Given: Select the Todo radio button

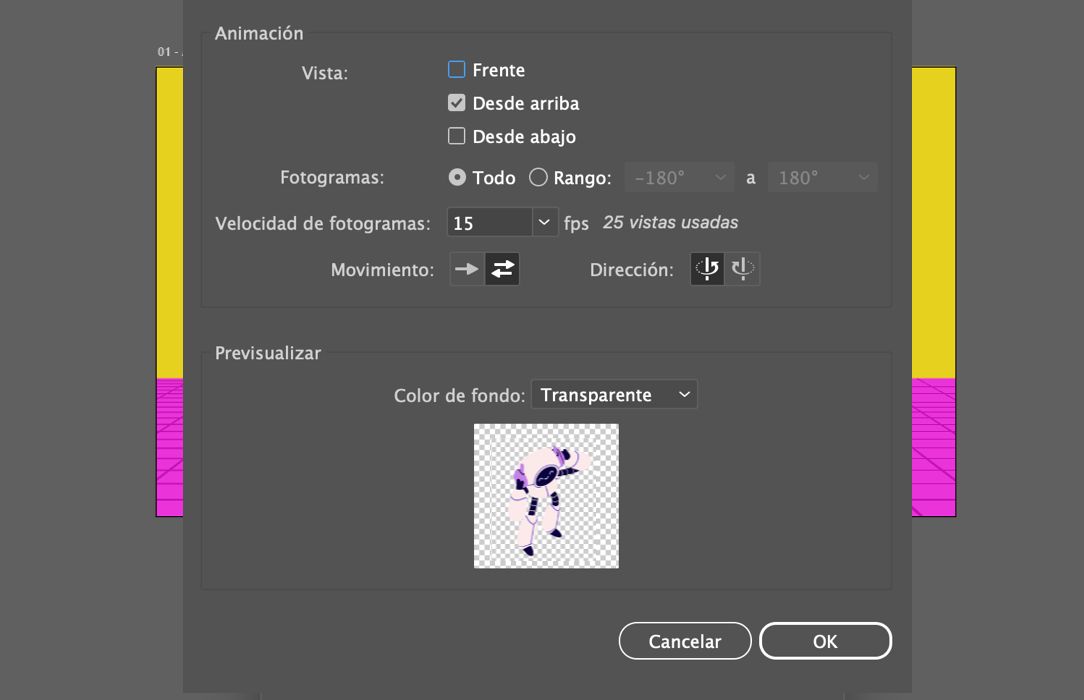Looking at the screenshot, I should pyautogui.click(x=459, y=177).
